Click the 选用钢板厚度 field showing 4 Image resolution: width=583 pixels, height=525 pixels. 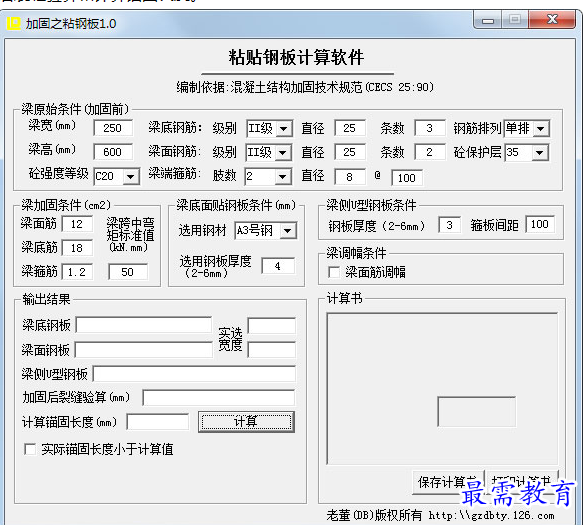point(278,266)
